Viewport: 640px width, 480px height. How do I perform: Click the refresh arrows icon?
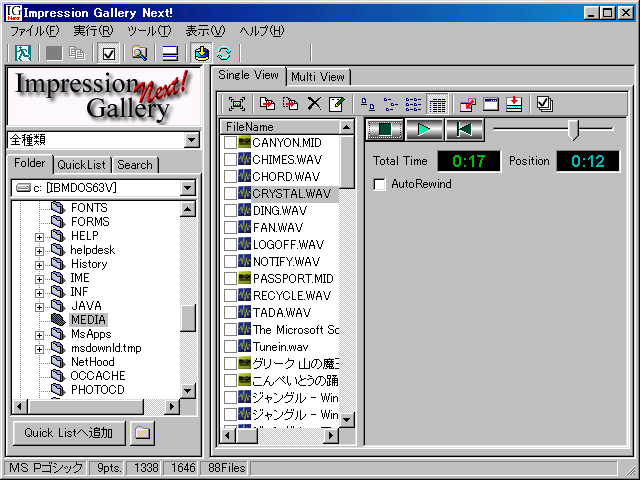click(224, 53)
